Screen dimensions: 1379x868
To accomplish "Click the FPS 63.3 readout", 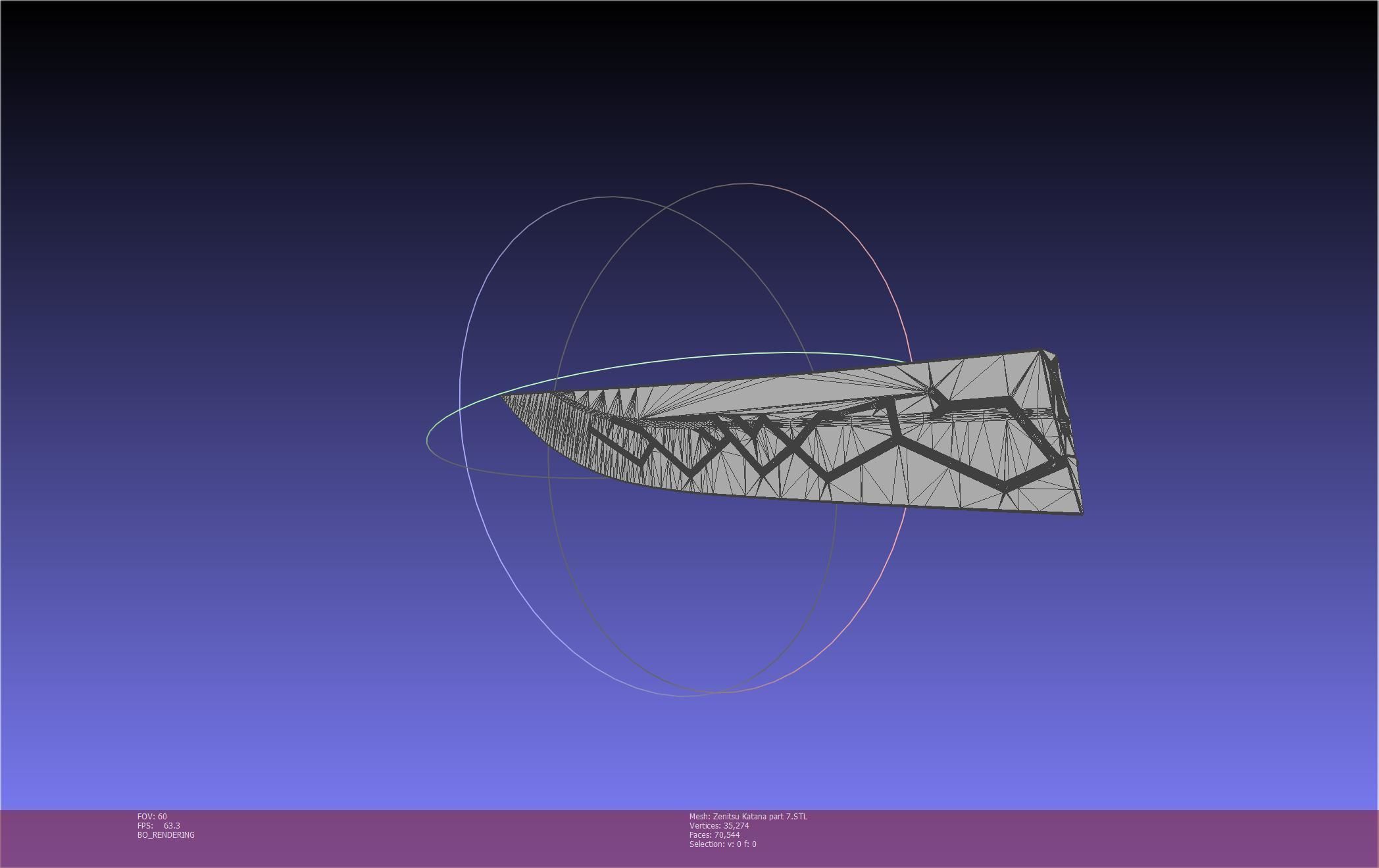I will click(x=159, y=825).
